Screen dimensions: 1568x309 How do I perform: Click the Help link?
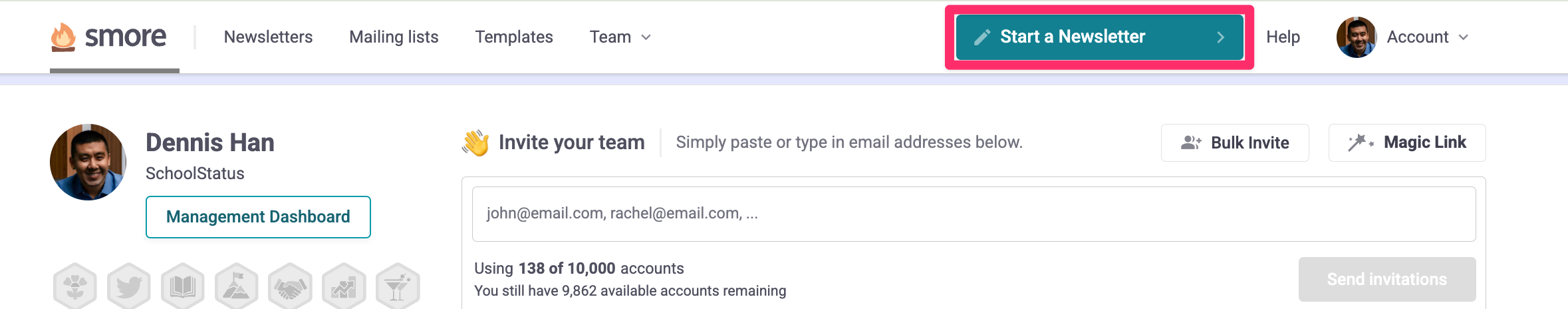[x=1283, y=37]
